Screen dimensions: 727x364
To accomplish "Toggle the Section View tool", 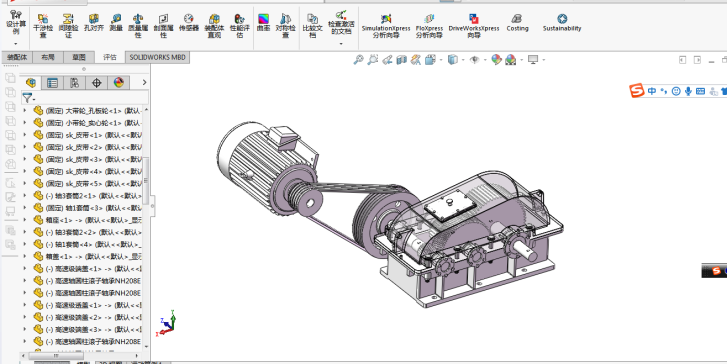I will coord(401,59).
